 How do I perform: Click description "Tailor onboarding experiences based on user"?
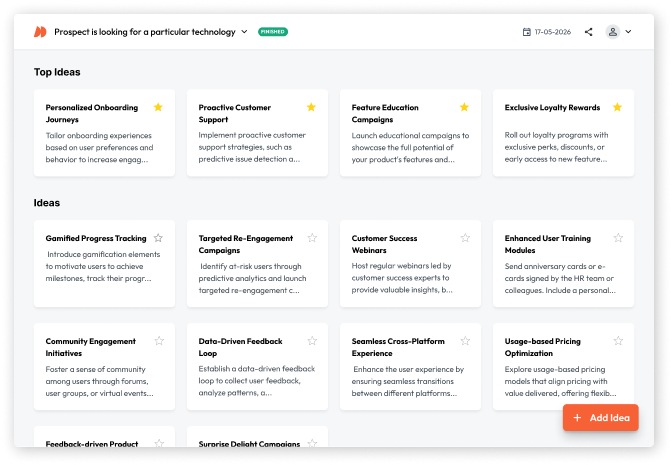[99, 147]
